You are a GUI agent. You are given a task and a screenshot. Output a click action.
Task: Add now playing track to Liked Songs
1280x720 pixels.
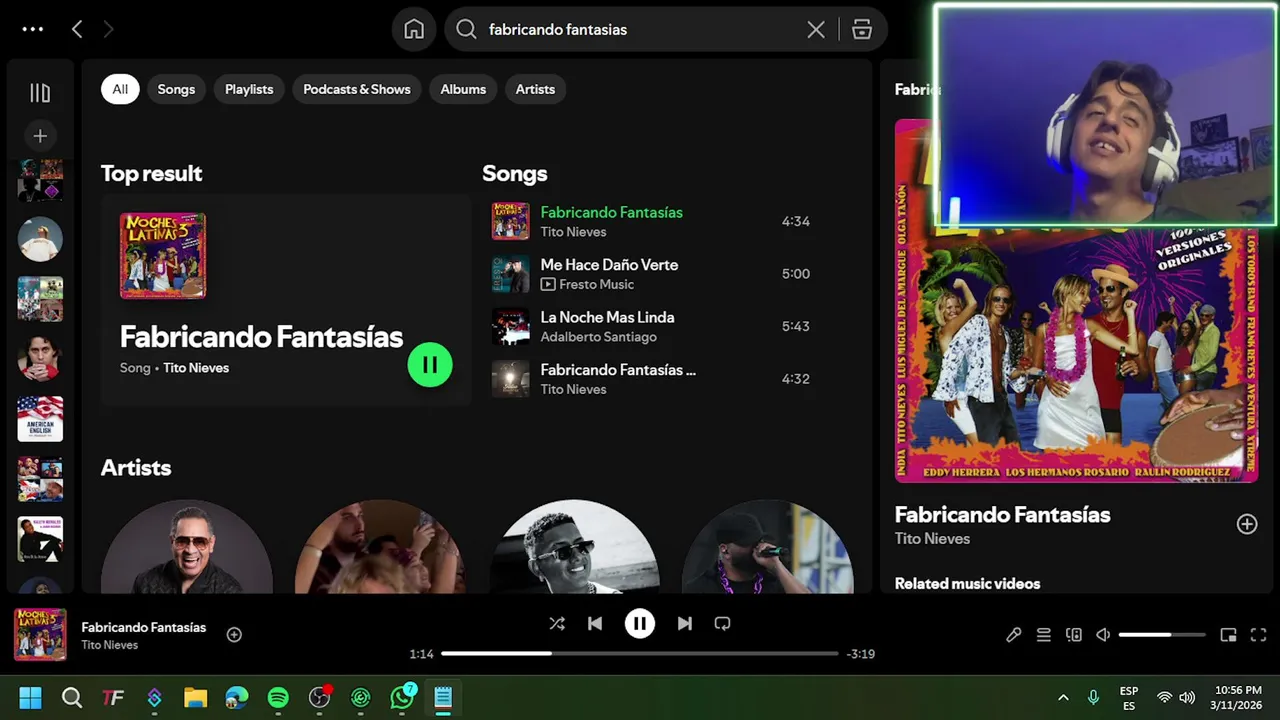[234, 634]
